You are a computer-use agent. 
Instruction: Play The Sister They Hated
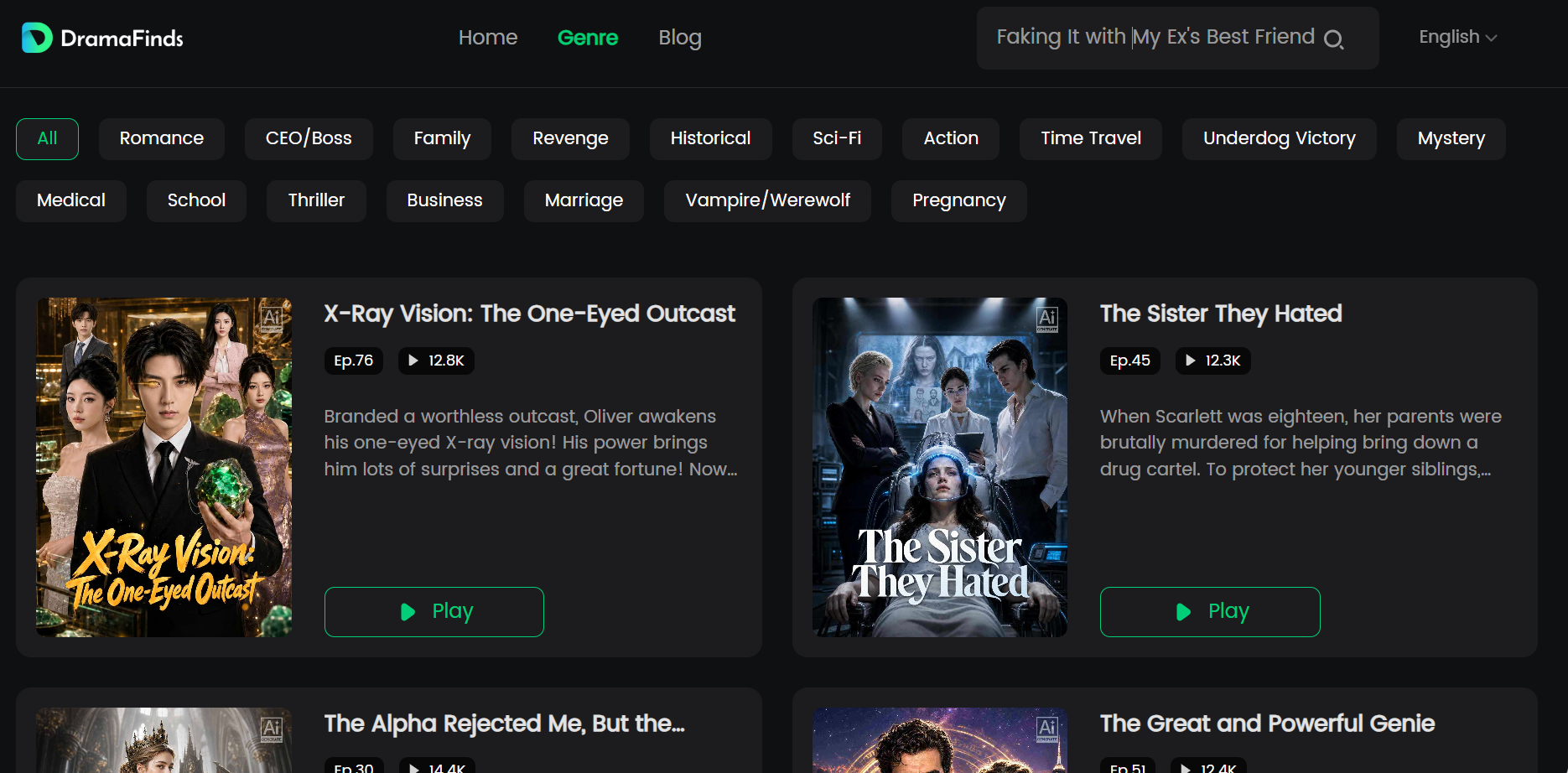coord(1210,612)
